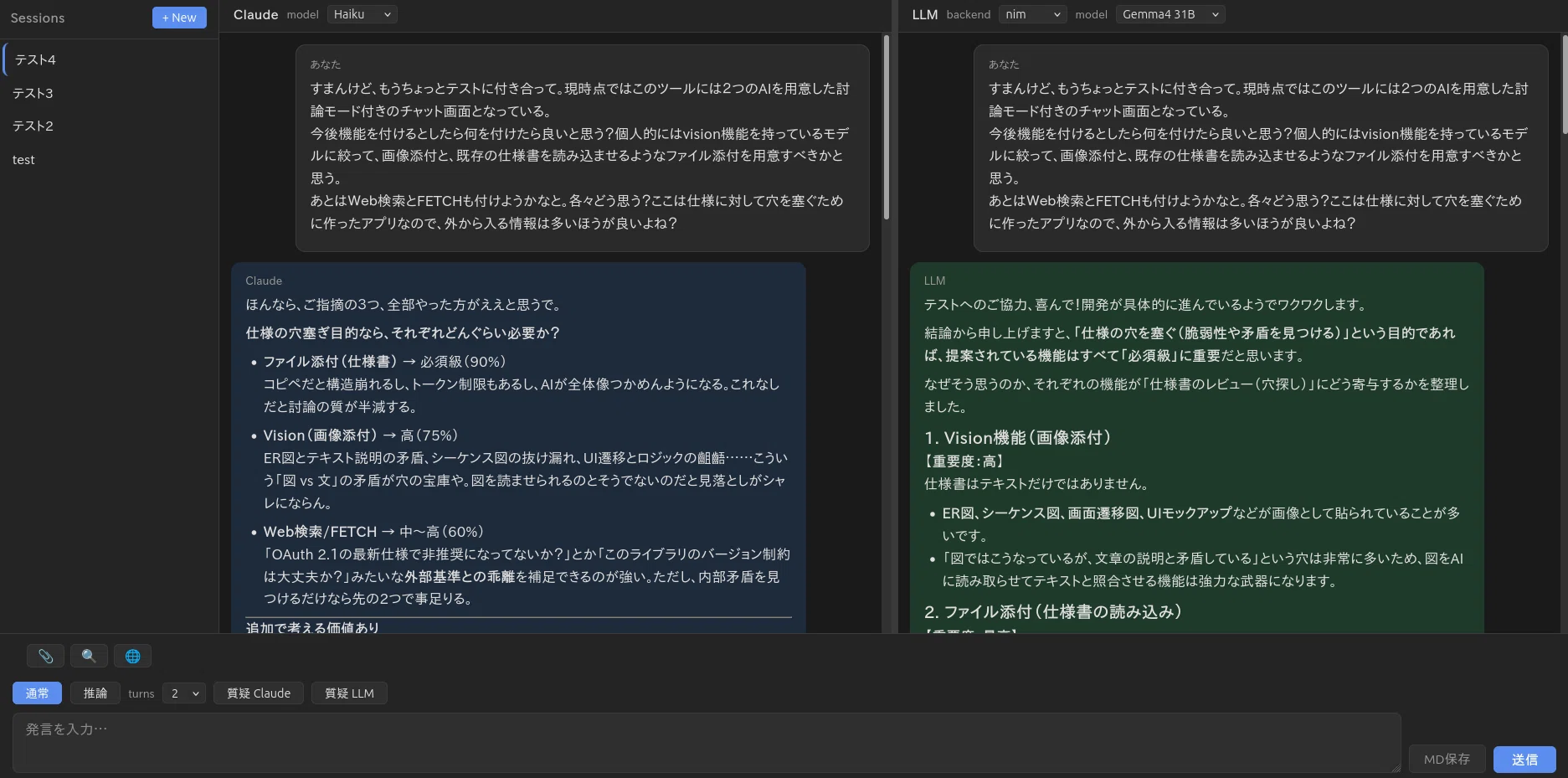Open the test session

click(x=110, y=159)
